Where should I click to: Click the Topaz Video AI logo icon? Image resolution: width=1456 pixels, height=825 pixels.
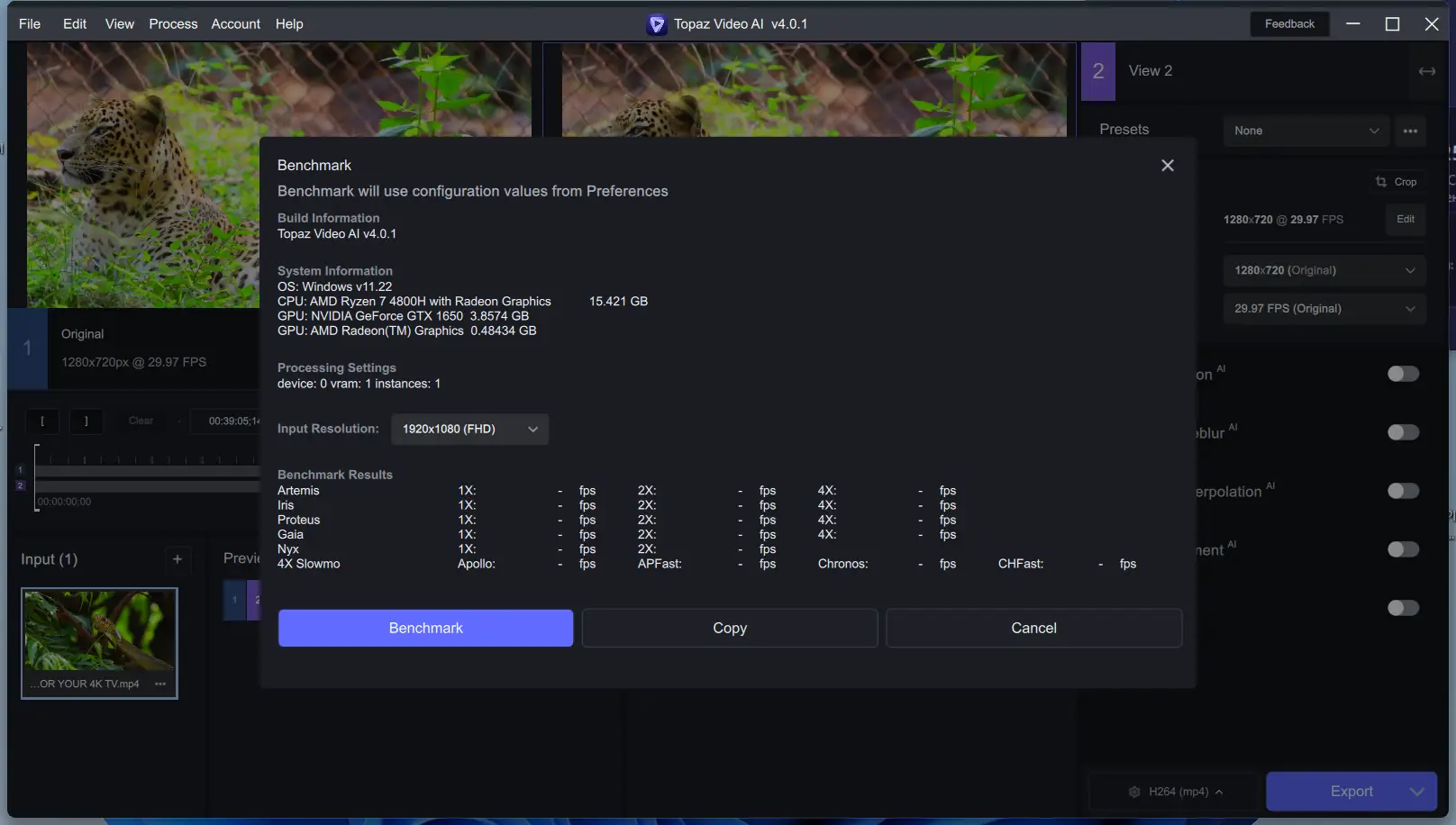click(657, 24)
